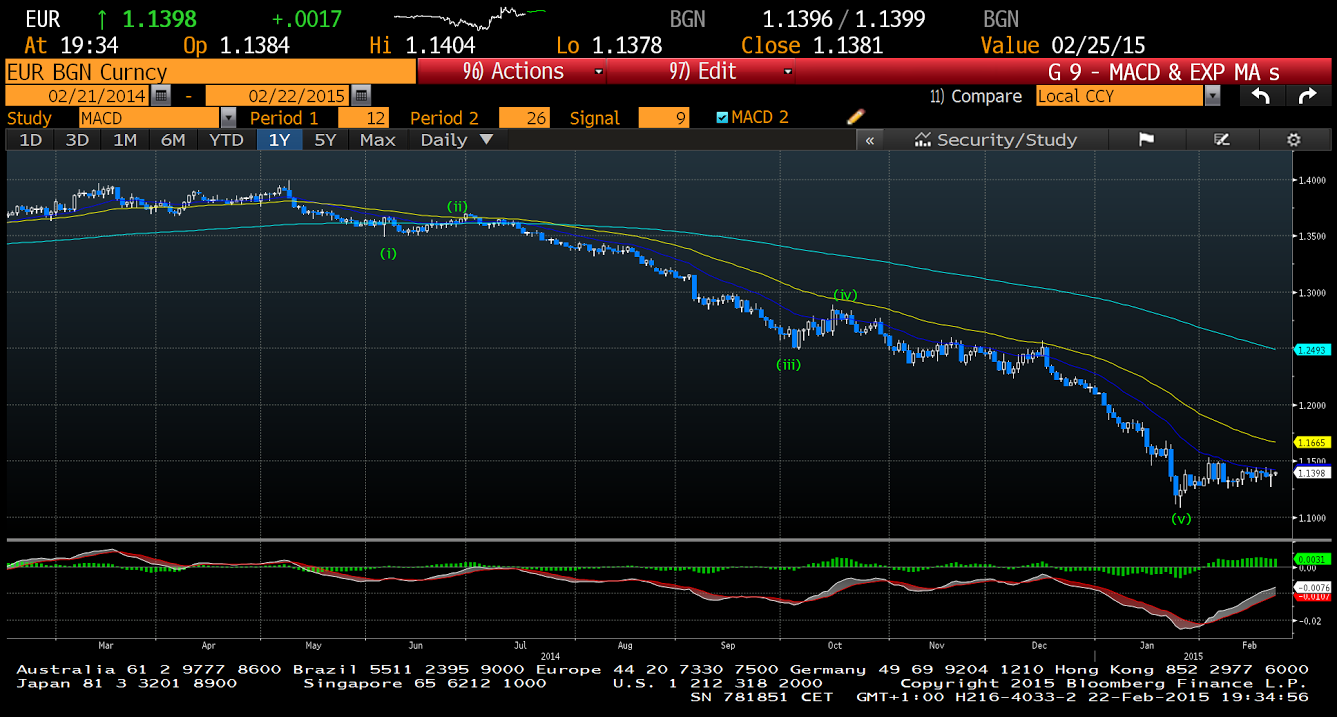Image resolution: width=1337 pixels, height=717 pixels.
Task: Open the end date calendar picker
Action: 361,96
